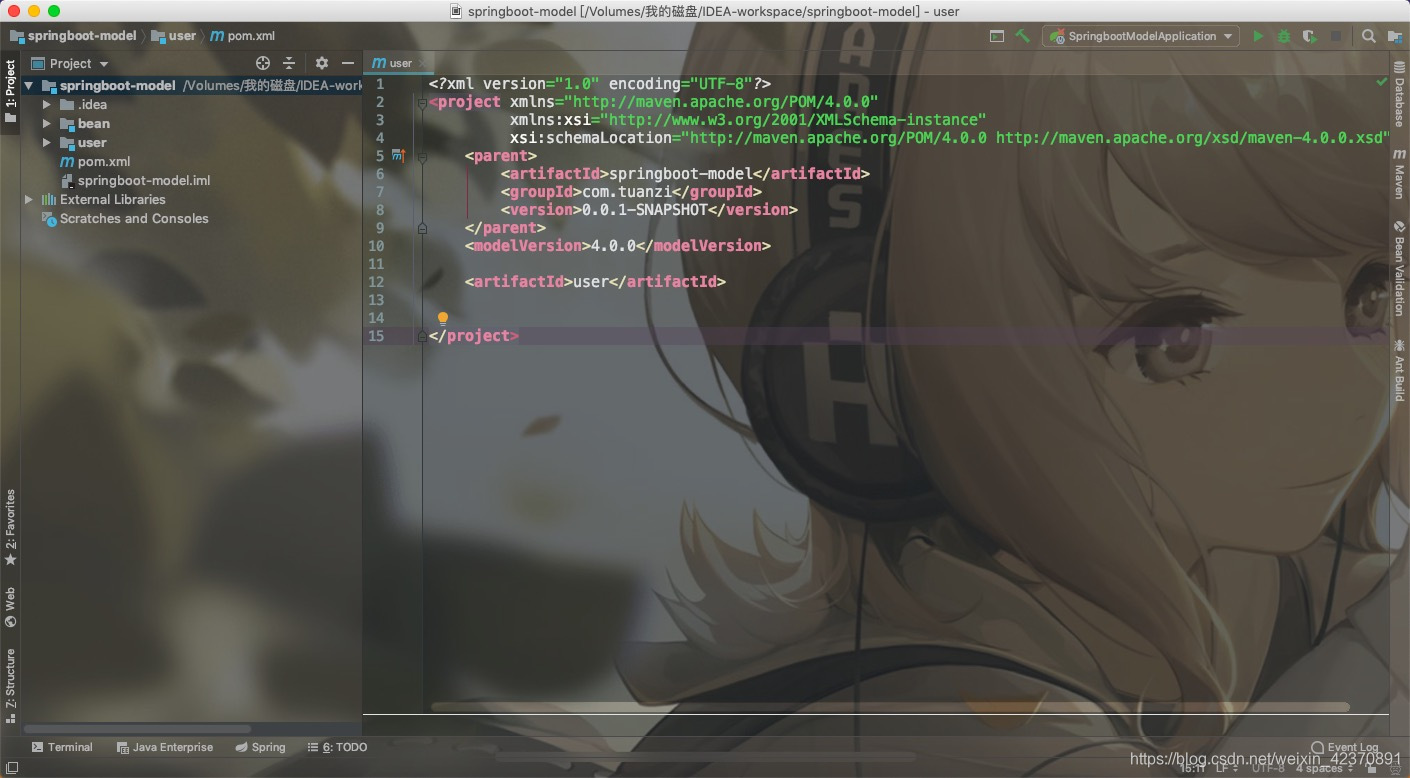Screen dimensions: 1410x778
Task: Click the editor horizontal scrollbar
Action: 890,707
